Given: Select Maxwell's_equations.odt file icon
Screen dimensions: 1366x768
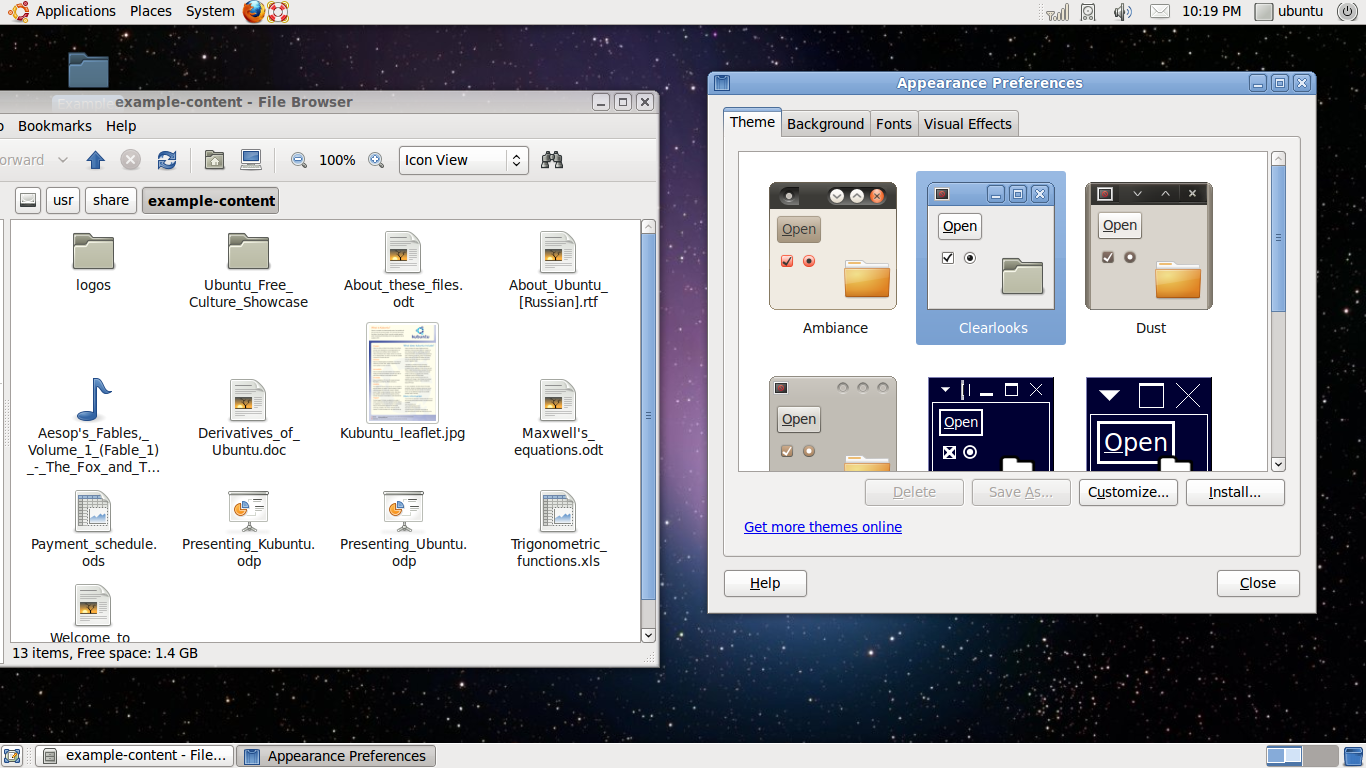Looking at the screenshot, I should (558, 400).
